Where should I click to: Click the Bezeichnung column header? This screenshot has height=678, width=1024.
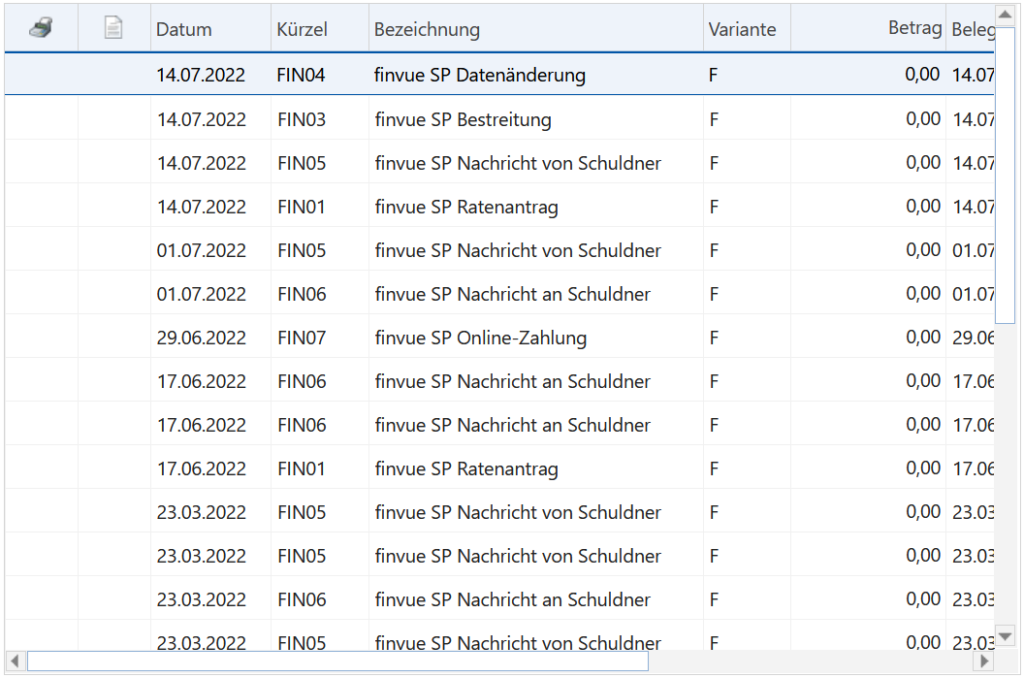point(427,29)
